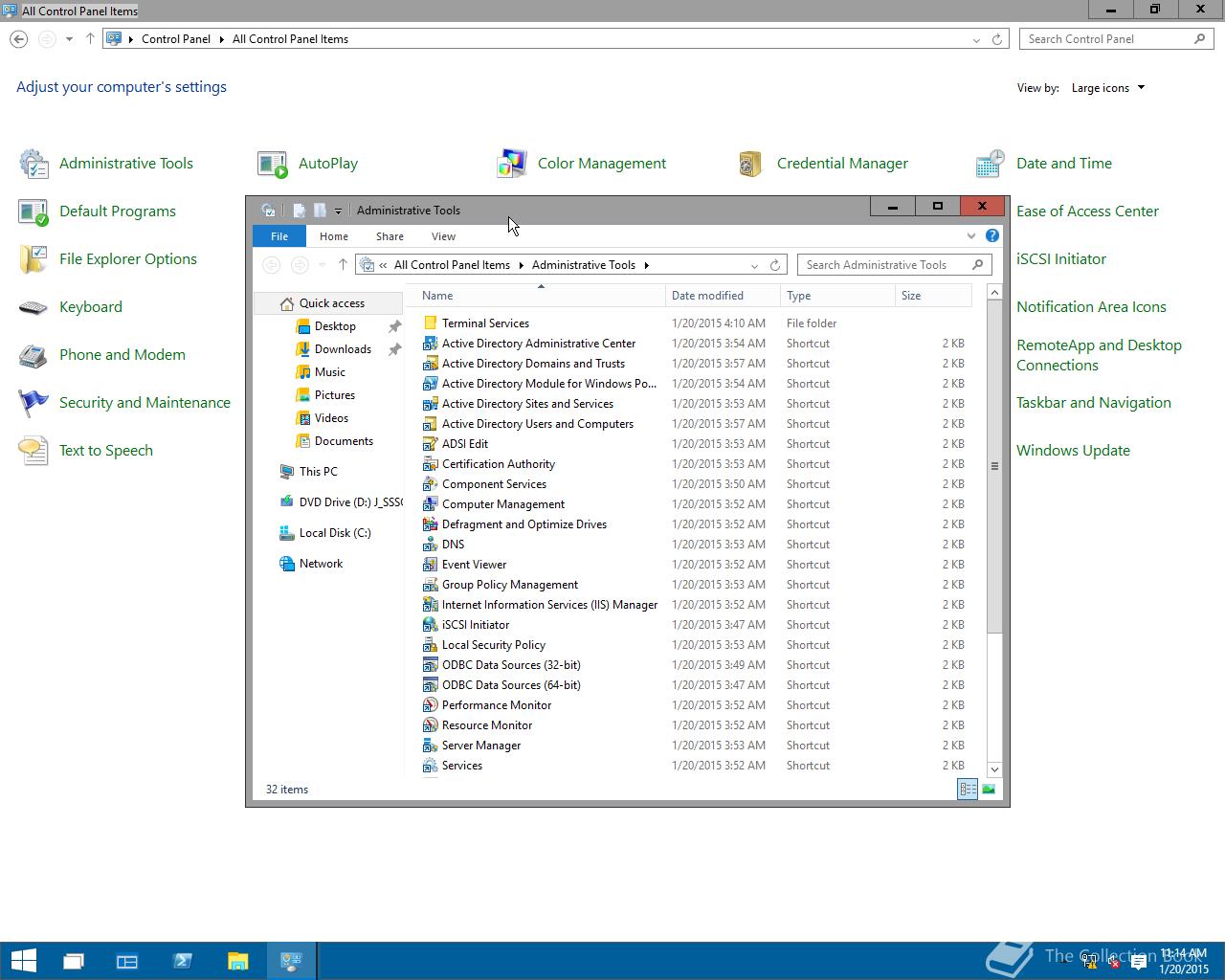1225x980 pixels.
Task: Select Network in navigation pane
Action: (321, 564)
